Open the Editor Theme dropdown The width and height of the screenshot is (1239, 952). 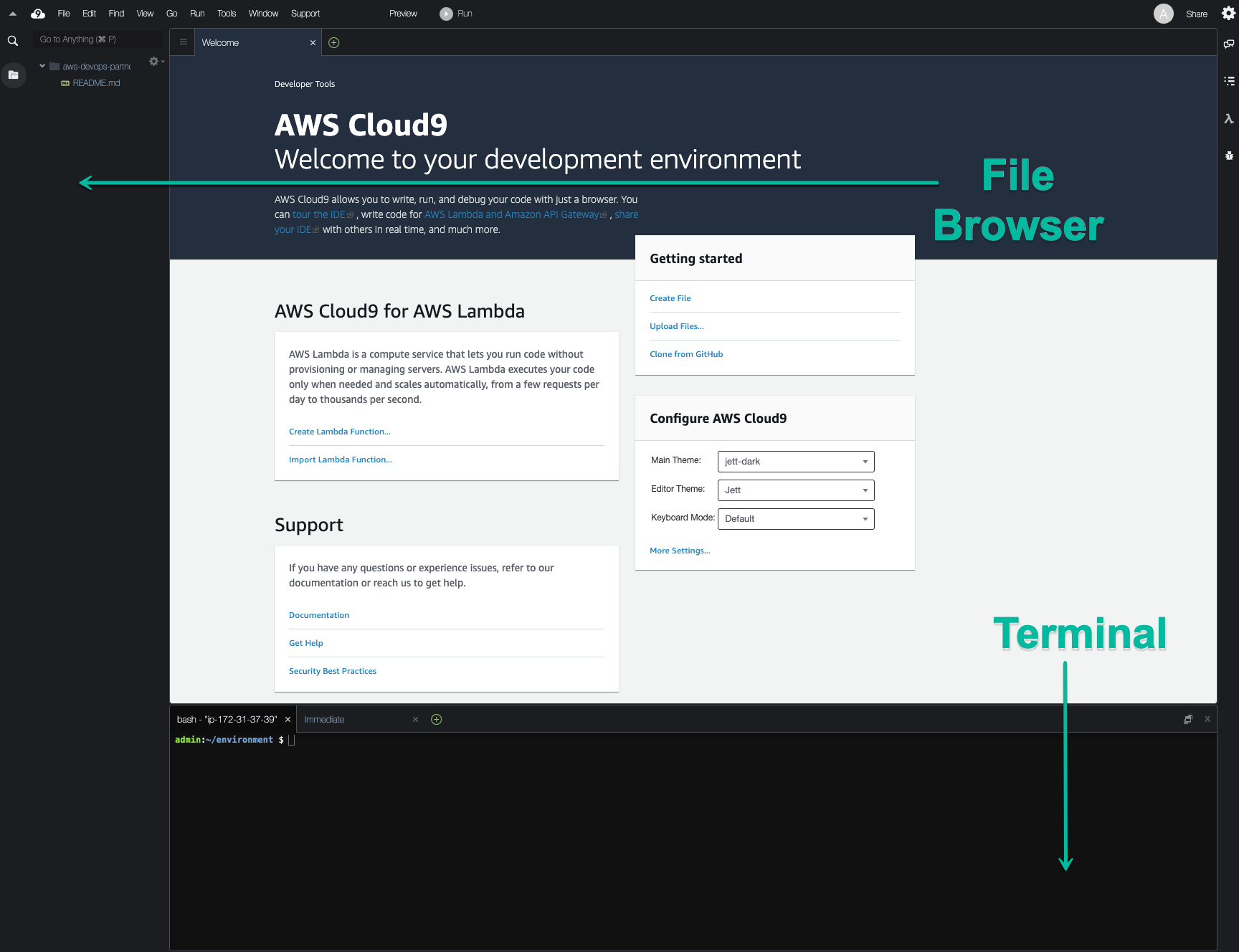pos(796,490)
